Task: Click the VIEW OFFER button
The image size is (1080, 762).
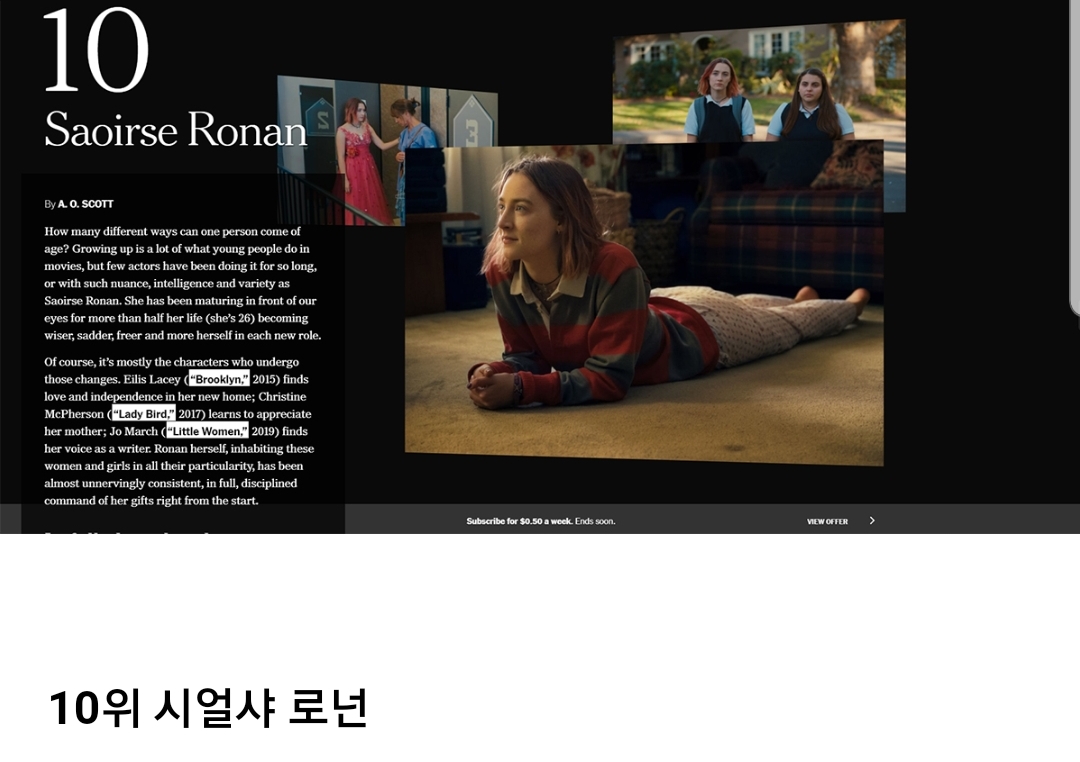Action: coord(827,522)
